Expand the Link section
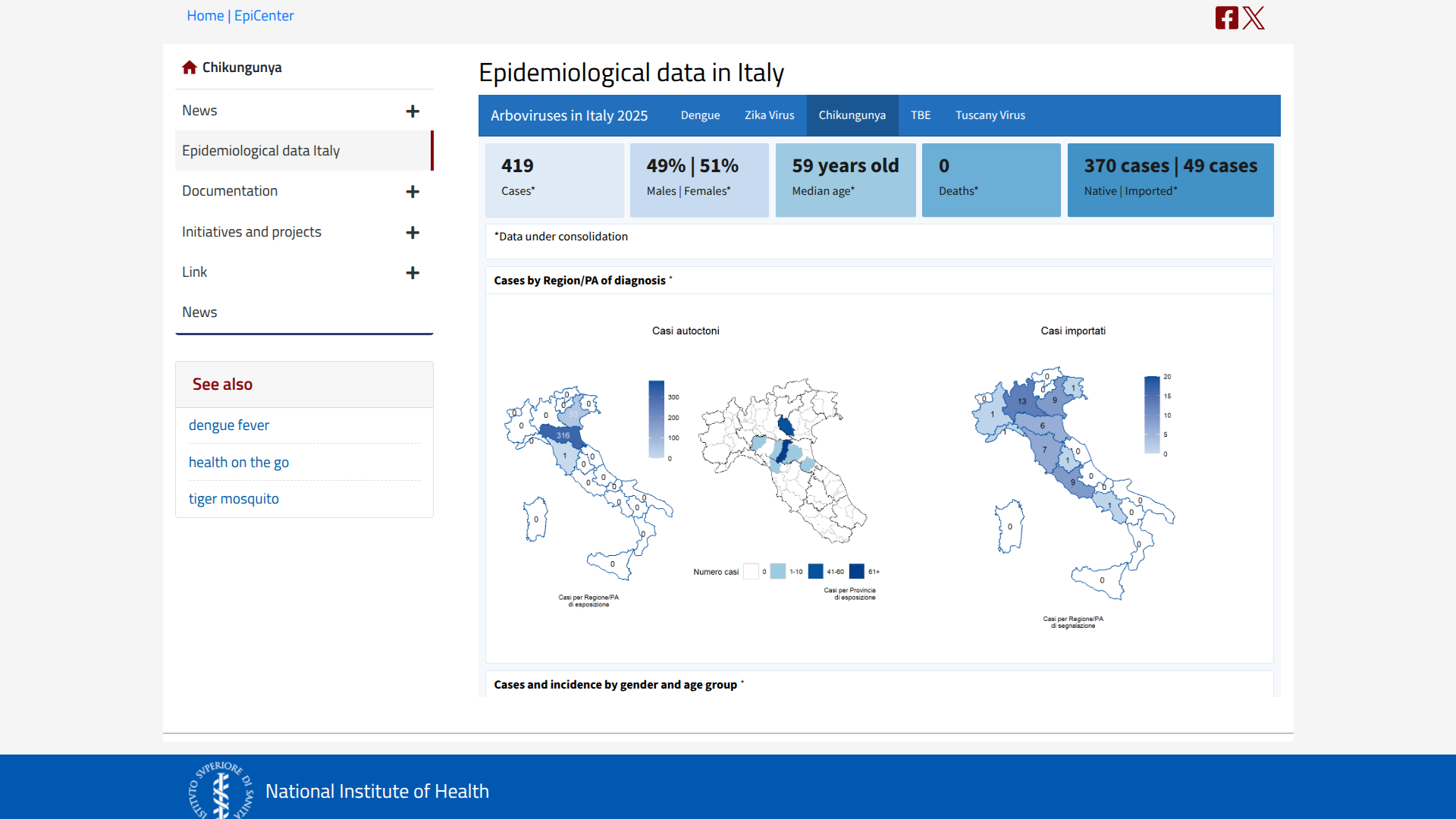The image size is (1456, 819). tap(413, 273)
